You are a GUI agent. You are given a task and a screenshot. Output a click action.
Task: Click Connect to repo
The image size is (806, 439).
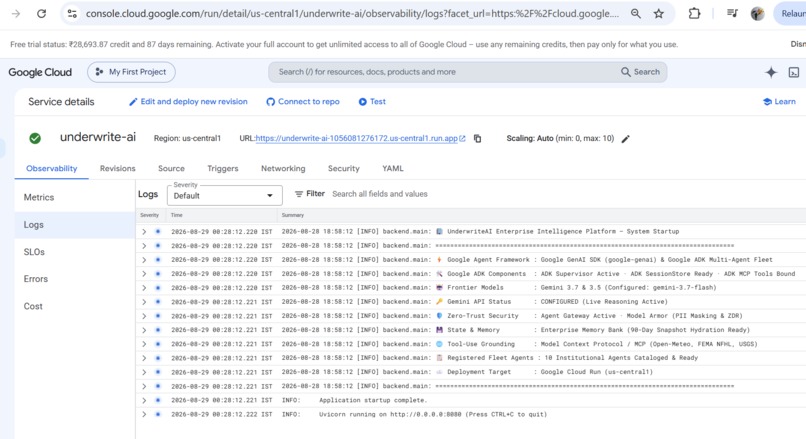[303, 102]
